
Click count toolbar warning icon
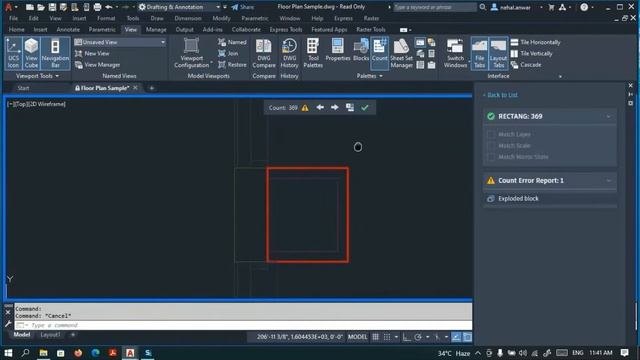tap(305, 108)
